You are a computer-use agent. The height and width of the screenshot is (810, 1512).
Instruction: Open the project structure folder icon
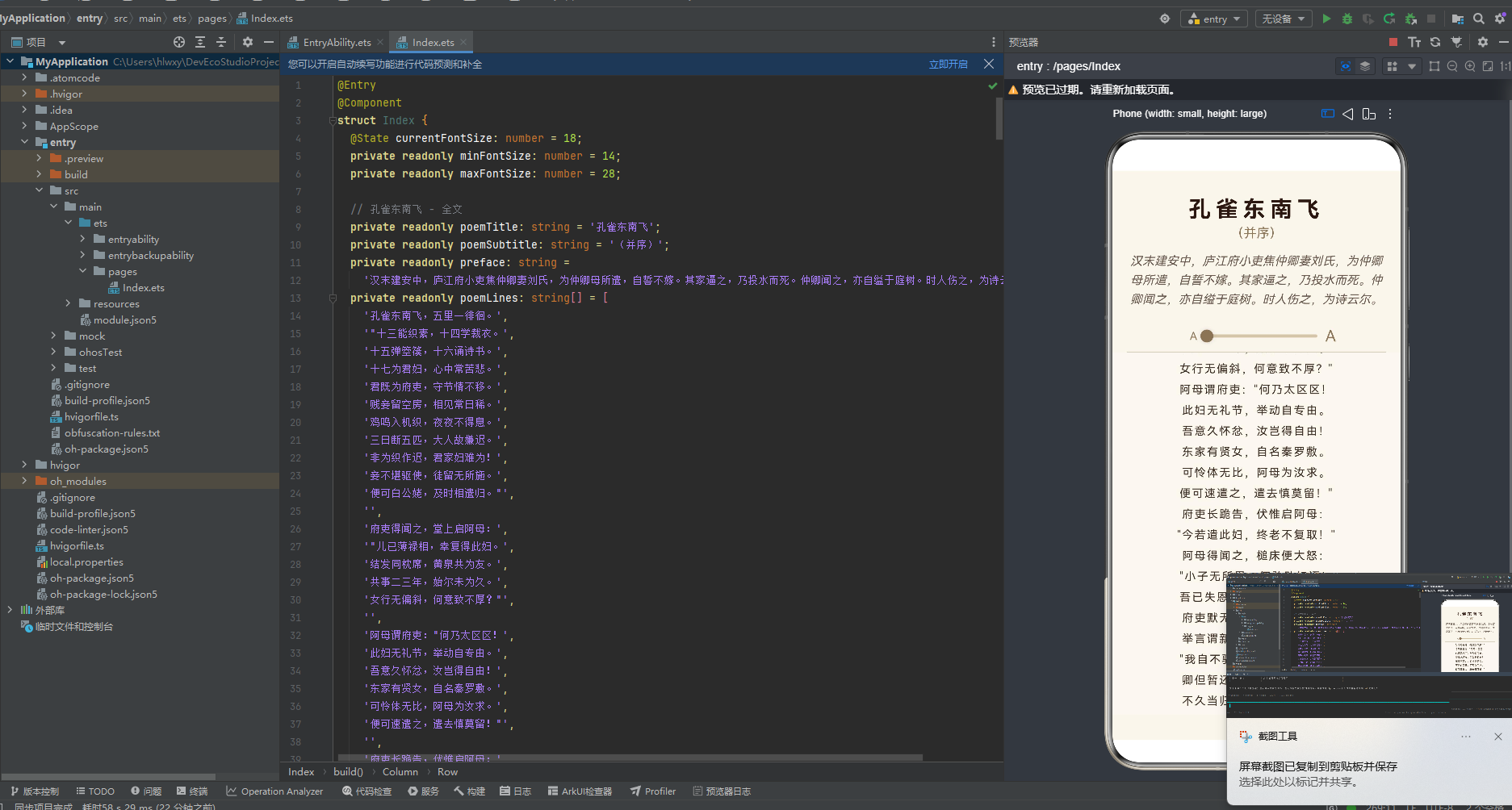coord(1458,19)
